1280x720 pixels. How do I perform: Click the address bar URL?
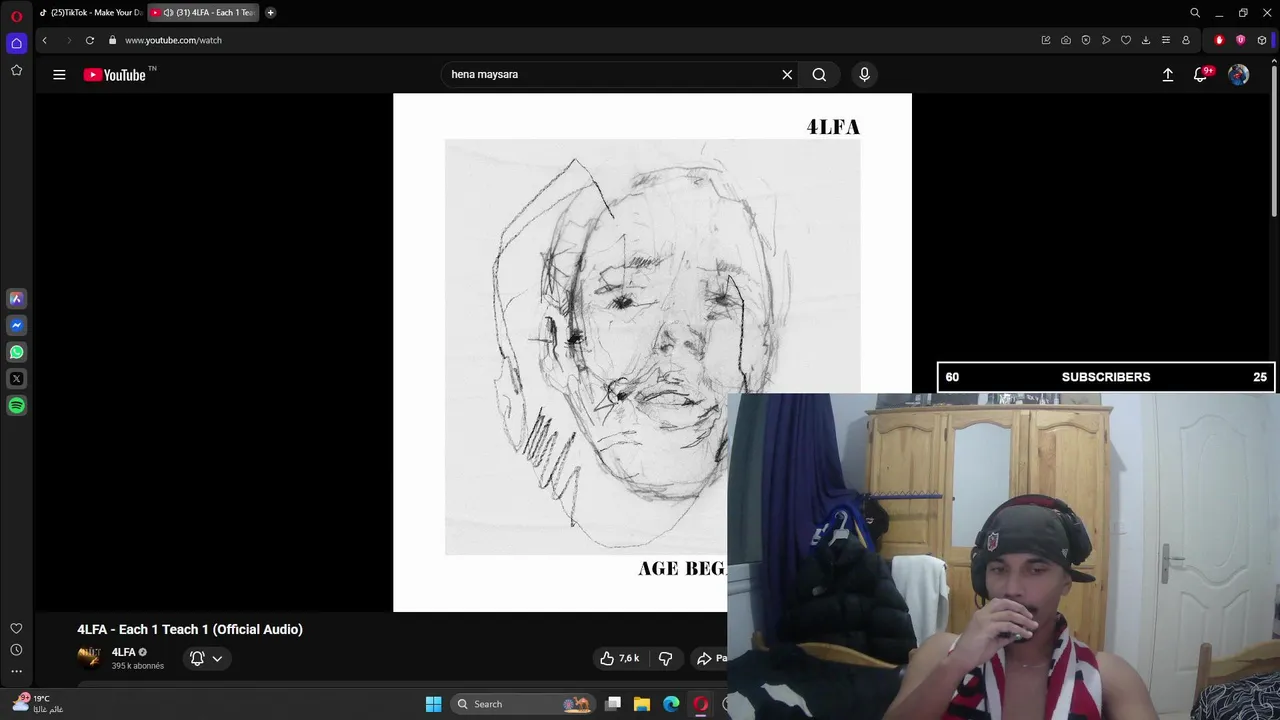(173, 40)
